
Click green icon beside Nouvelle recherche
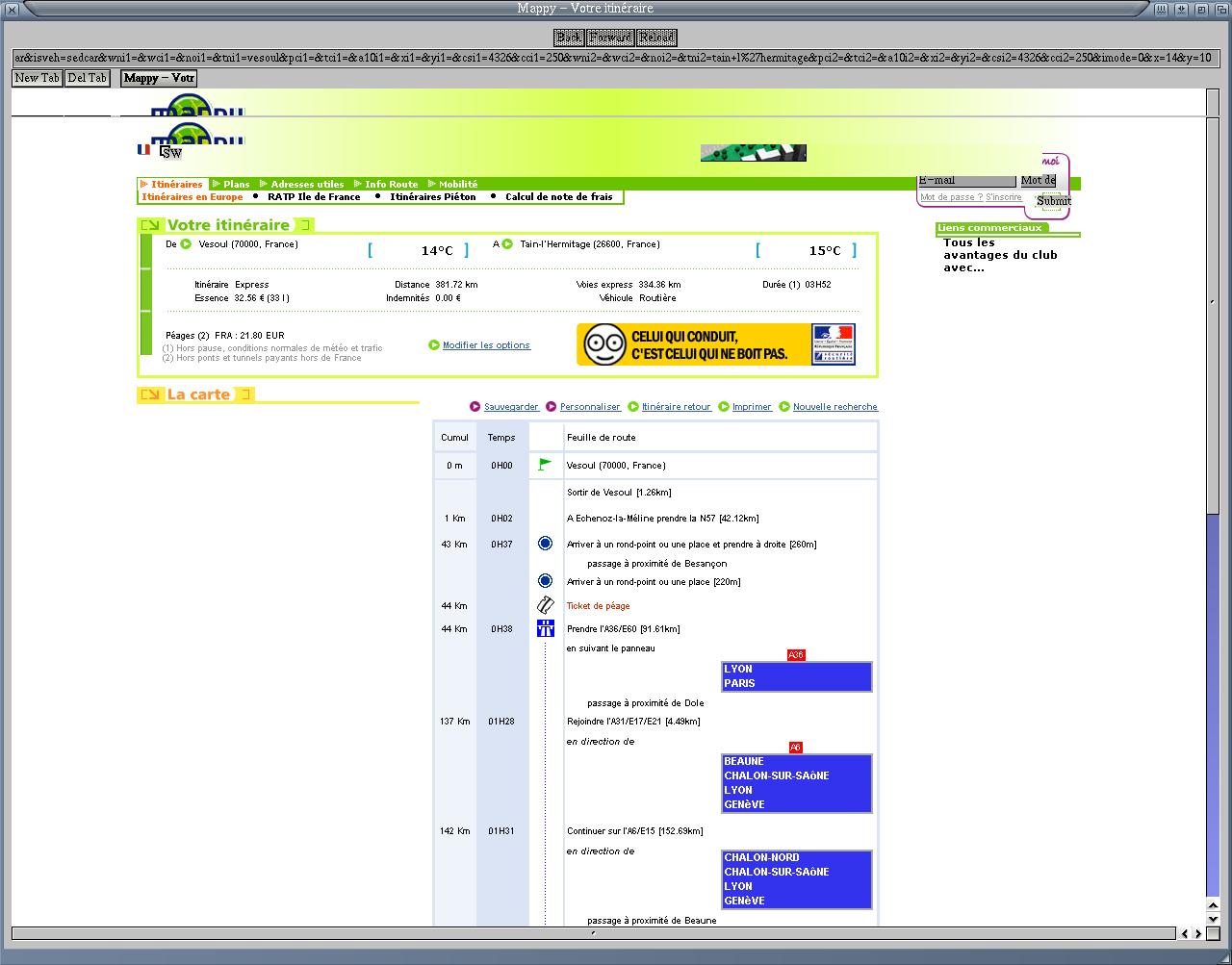click(x=784, y=407)
